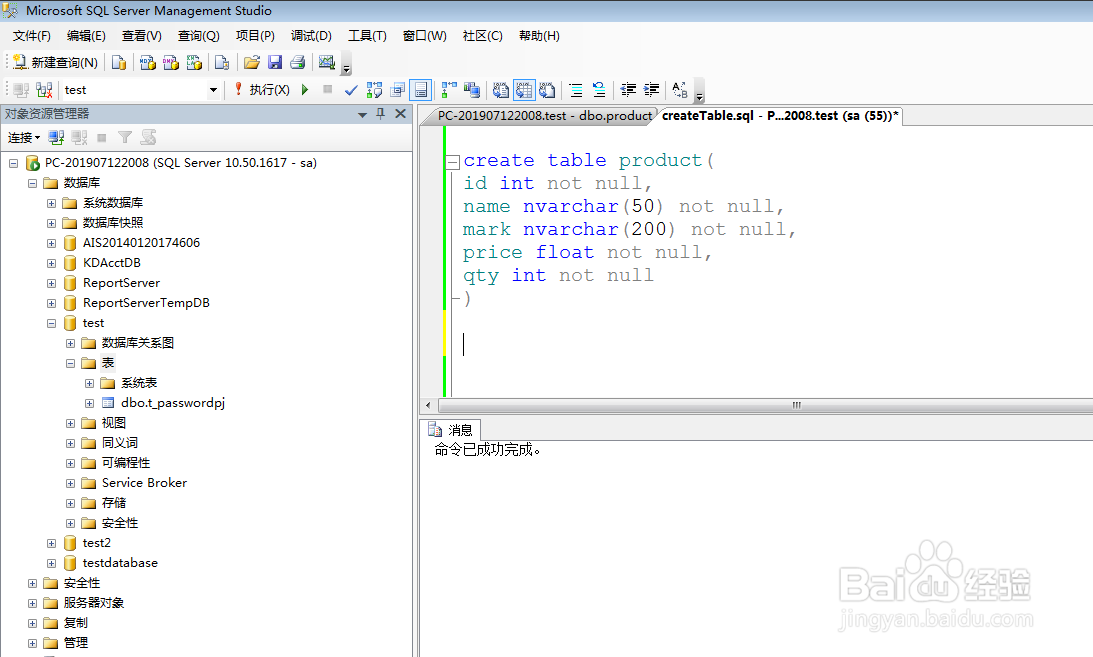Open the Community (社区) menu
This screenshot has height=657, width=1093.
482,36
